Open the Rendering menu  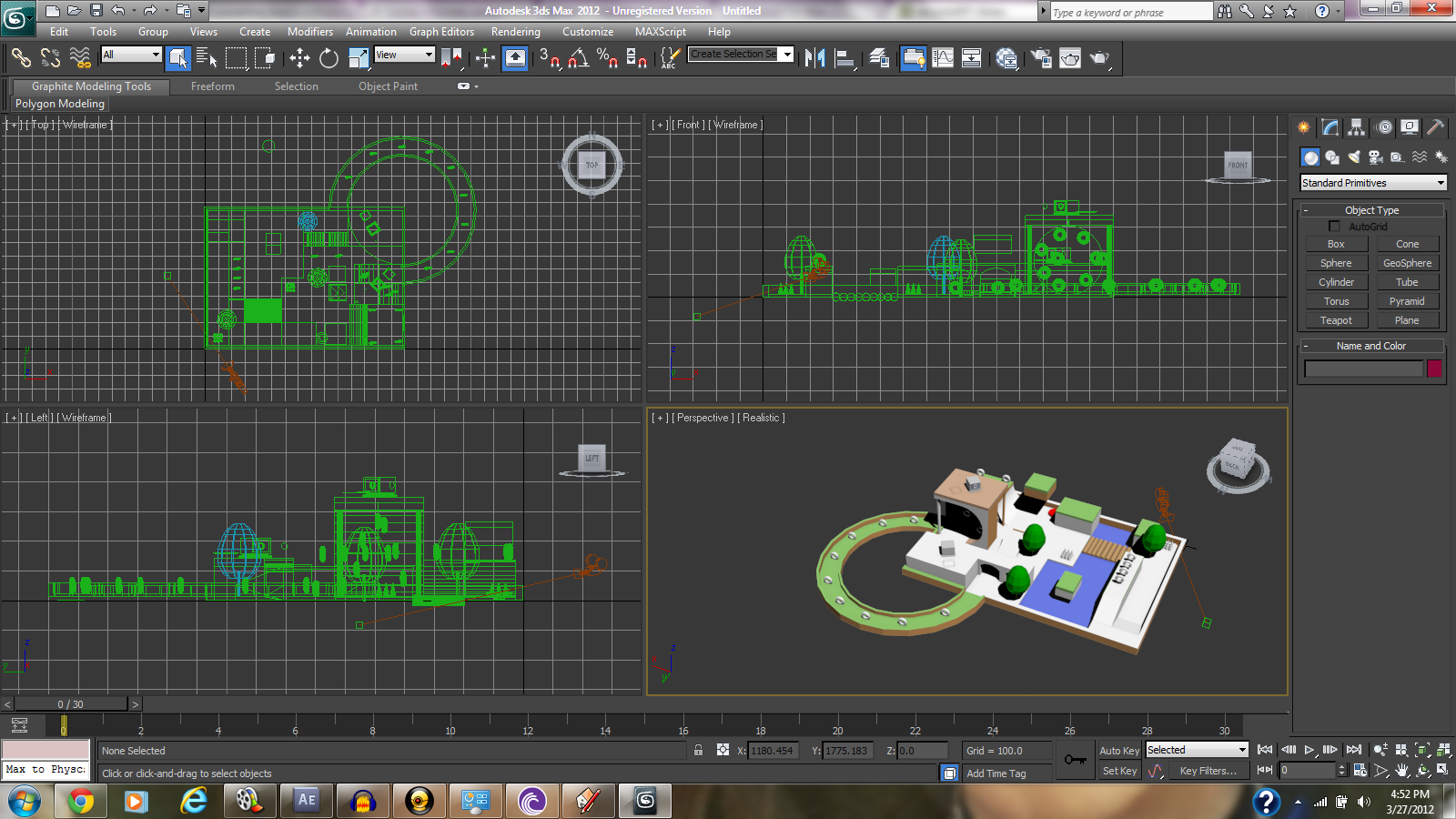pos(515,31)
